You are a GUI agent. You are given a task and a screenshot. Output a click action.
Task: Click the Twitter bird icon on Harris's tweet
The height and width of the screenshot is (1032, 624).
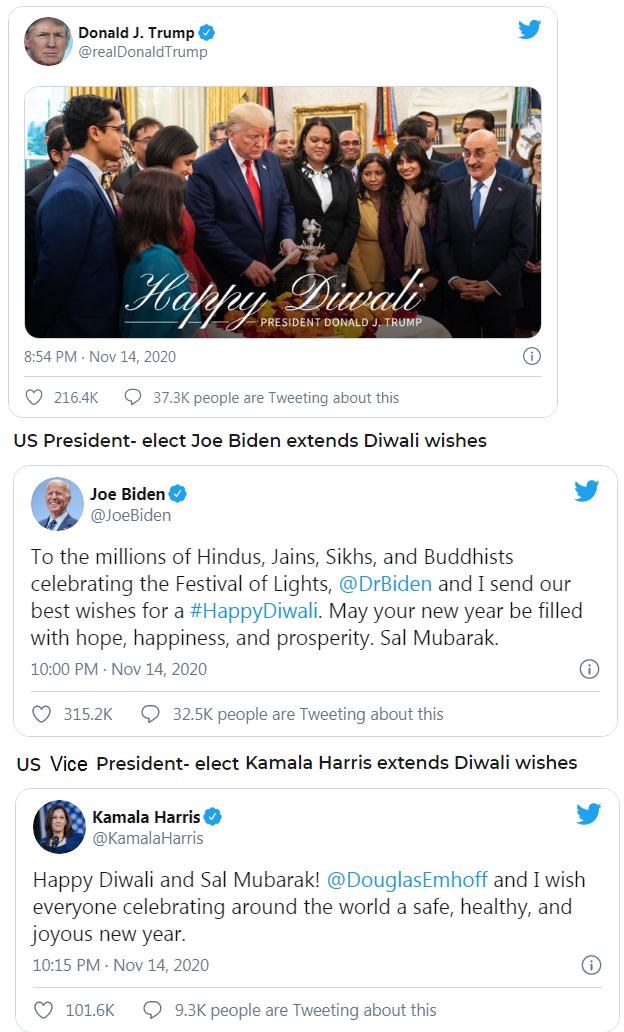coord(588,814)
